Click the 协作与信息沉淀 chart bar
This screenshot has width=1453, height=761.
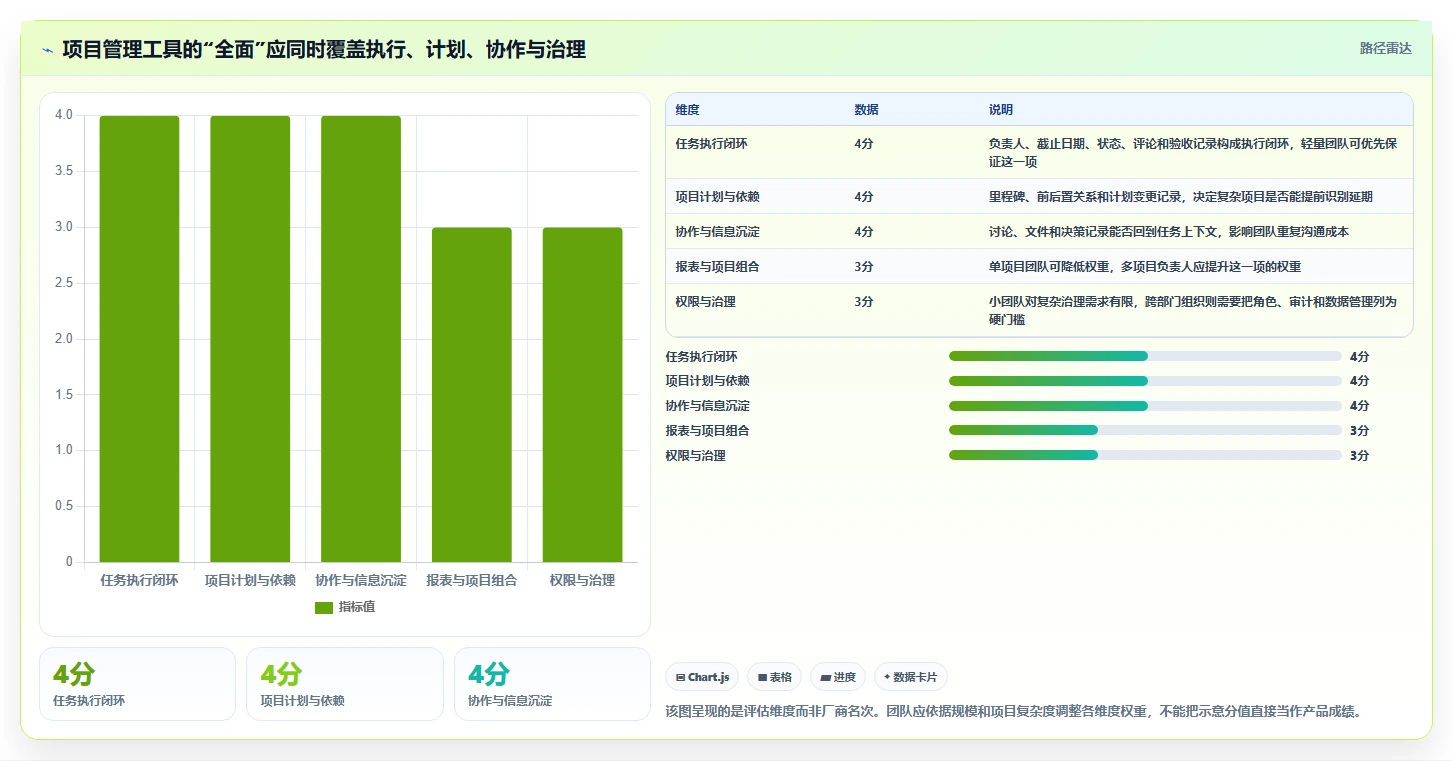point(361,339)
